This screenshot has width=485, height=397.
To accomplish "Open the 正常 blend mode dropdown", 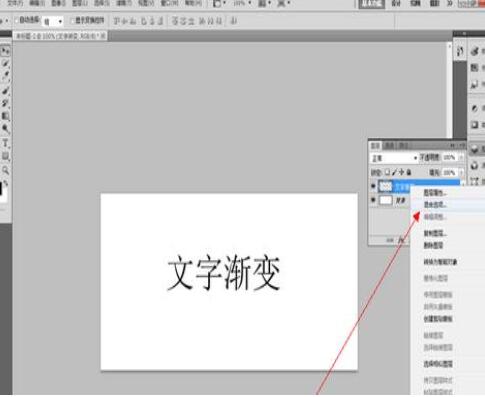I will (394, 158).
